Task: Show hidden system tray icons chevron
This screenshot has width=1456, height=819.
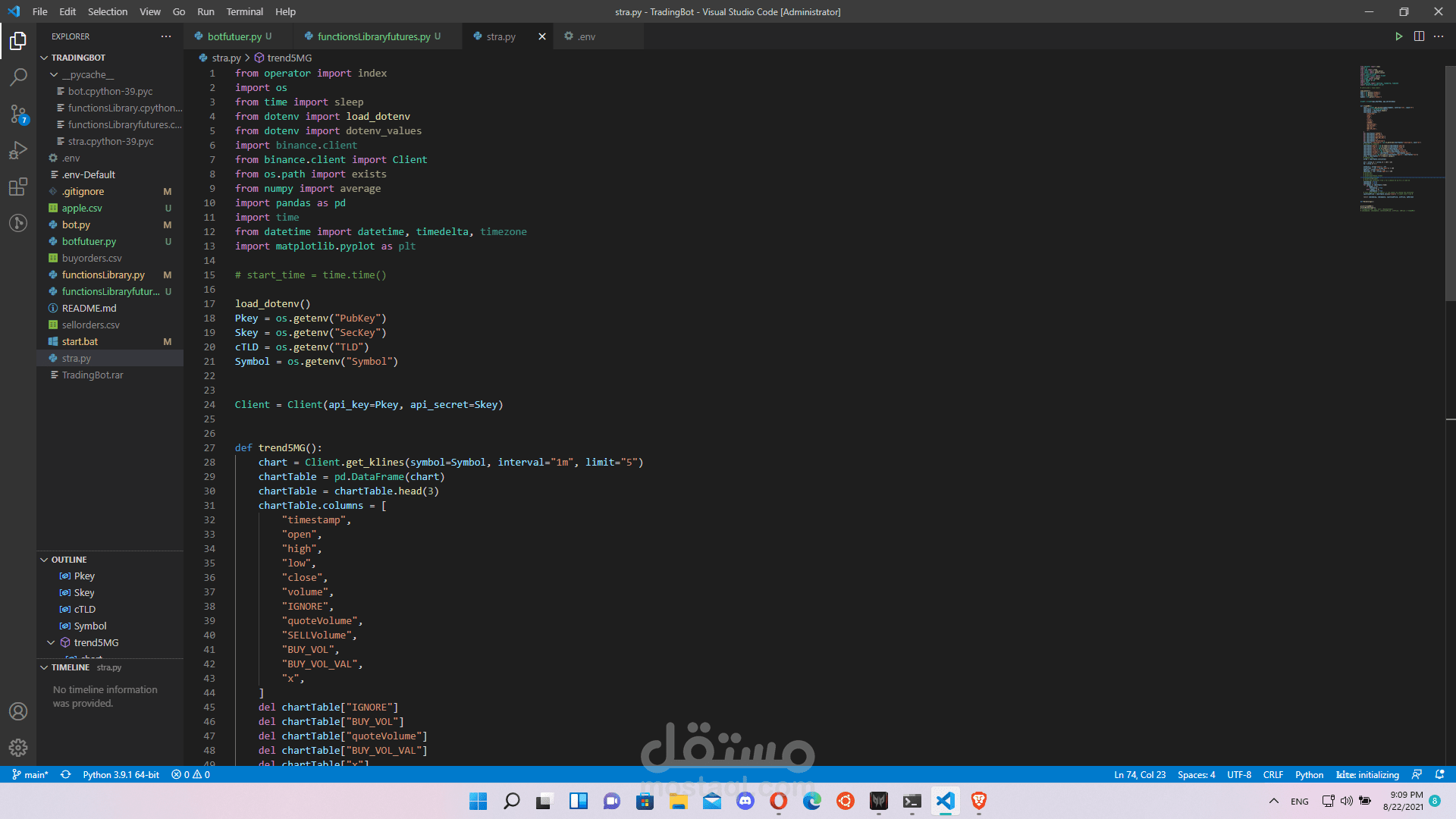Action: pos(1274,801)
